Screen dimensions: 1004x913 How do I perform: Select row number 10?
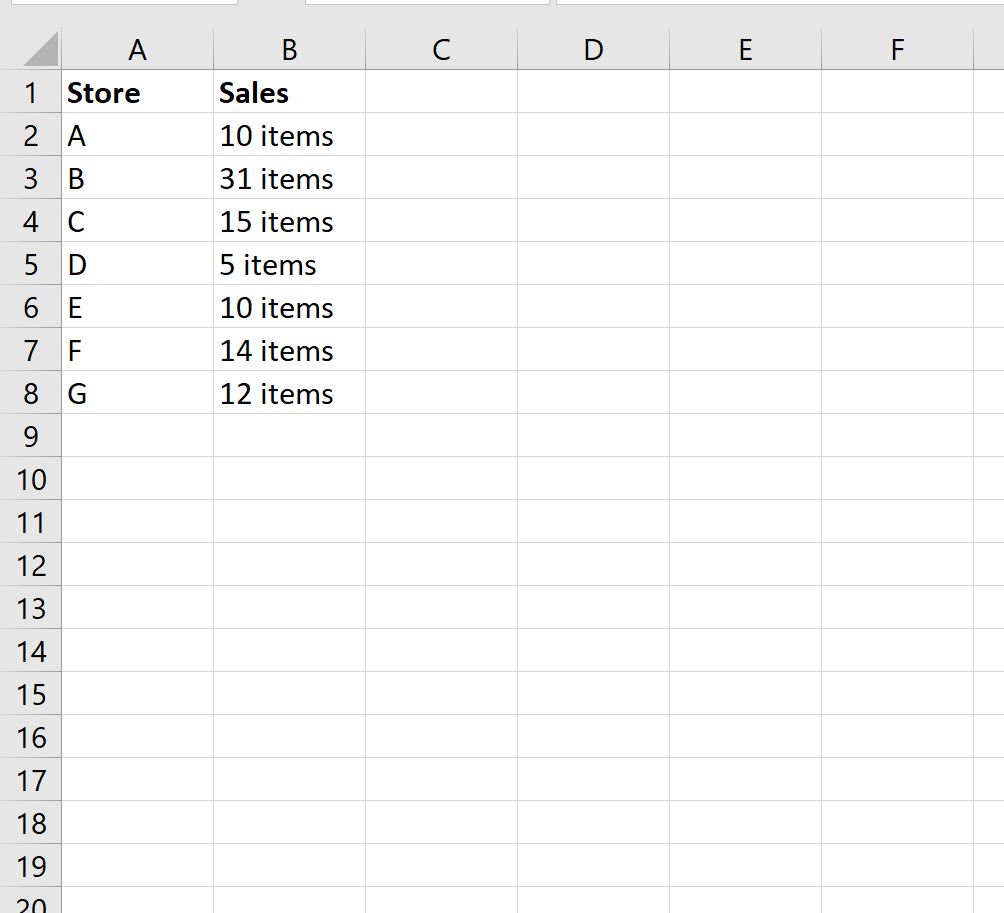coord(32,479)
